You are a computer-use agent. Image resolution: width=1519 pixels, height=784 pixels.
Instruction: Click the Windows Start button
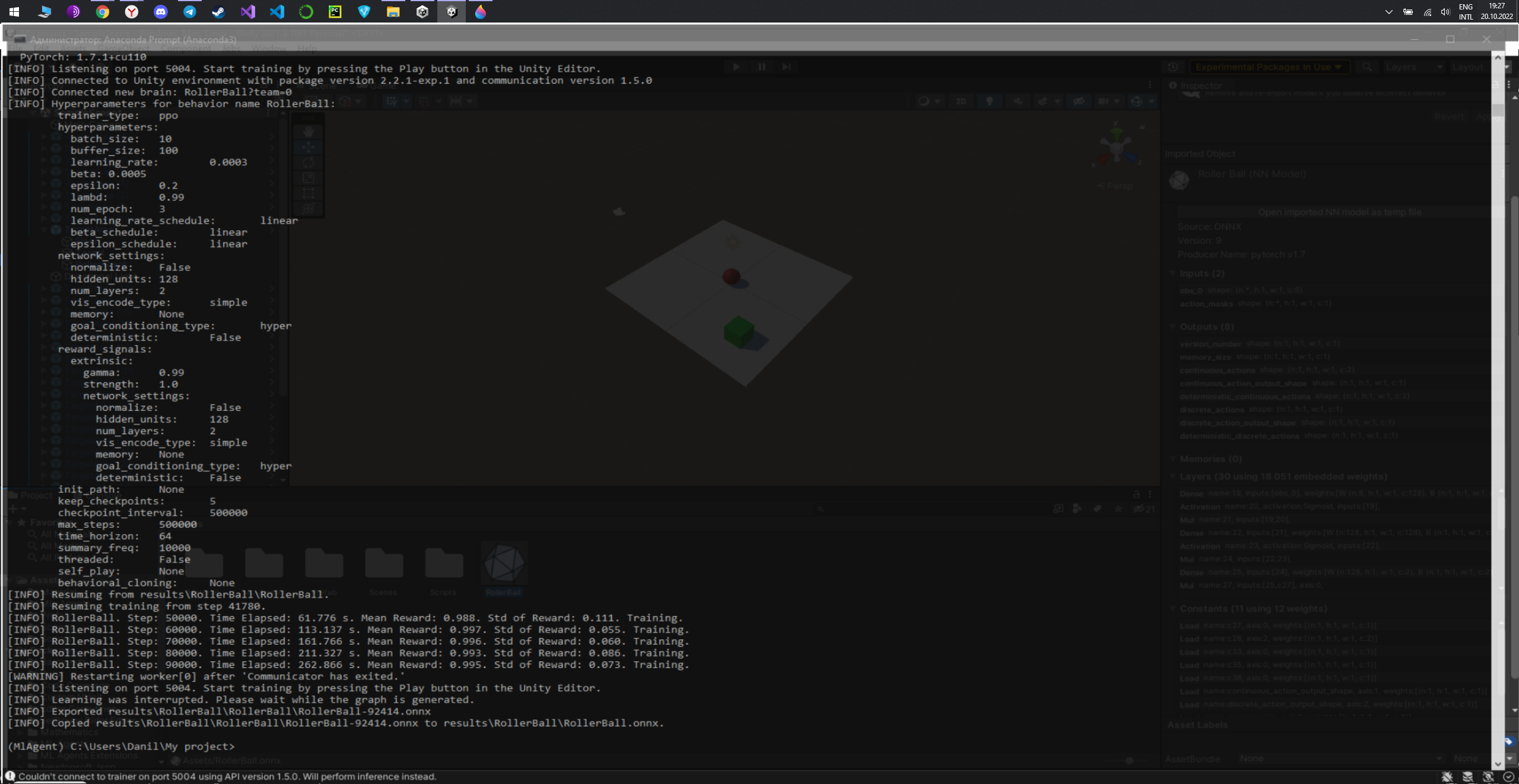click(x=14, y=11)
